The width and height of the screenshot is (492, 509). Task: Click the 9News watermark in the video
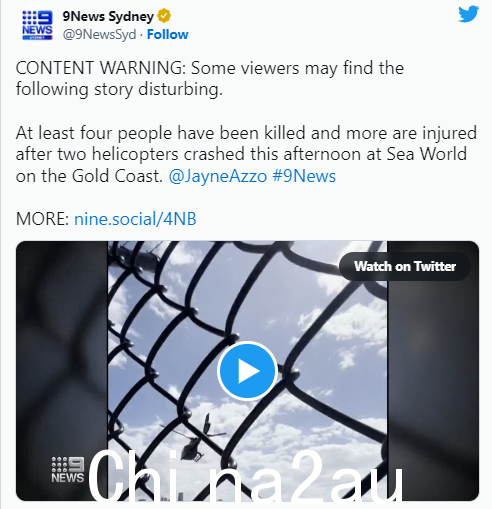(68, 470)
